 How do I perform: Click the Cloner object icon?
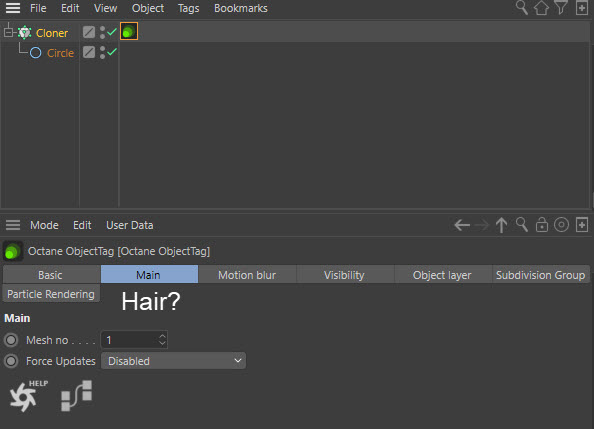coord(25,33)
